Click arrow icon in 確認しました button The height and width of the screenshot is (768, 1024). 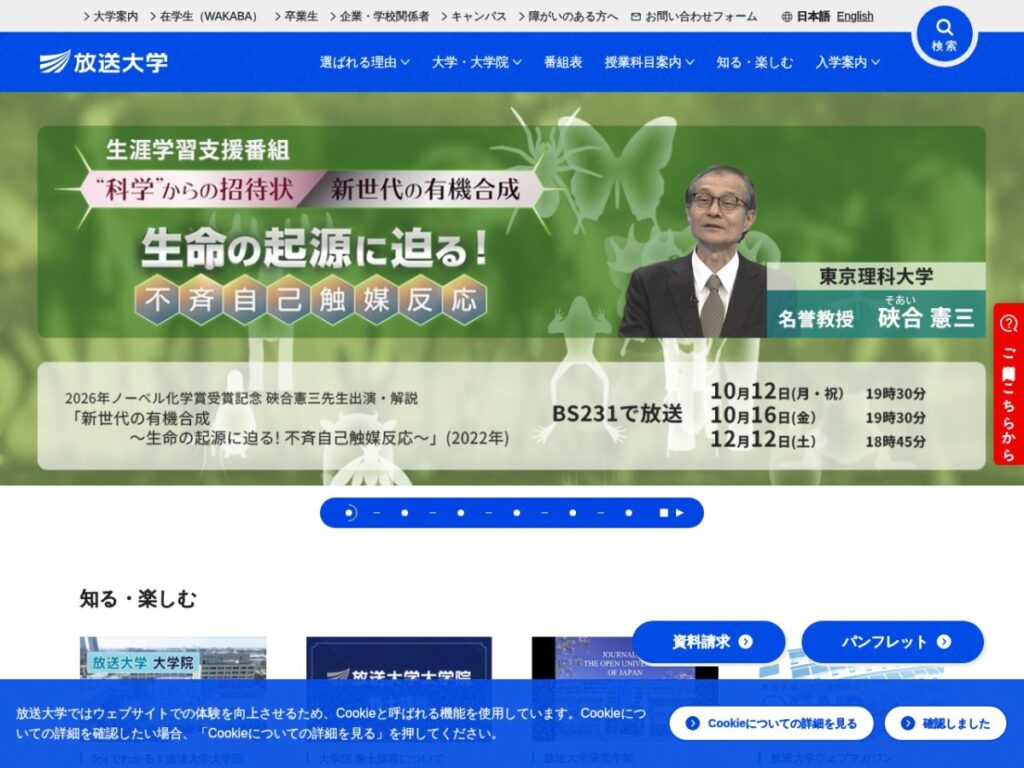click(x=908, y=723)
